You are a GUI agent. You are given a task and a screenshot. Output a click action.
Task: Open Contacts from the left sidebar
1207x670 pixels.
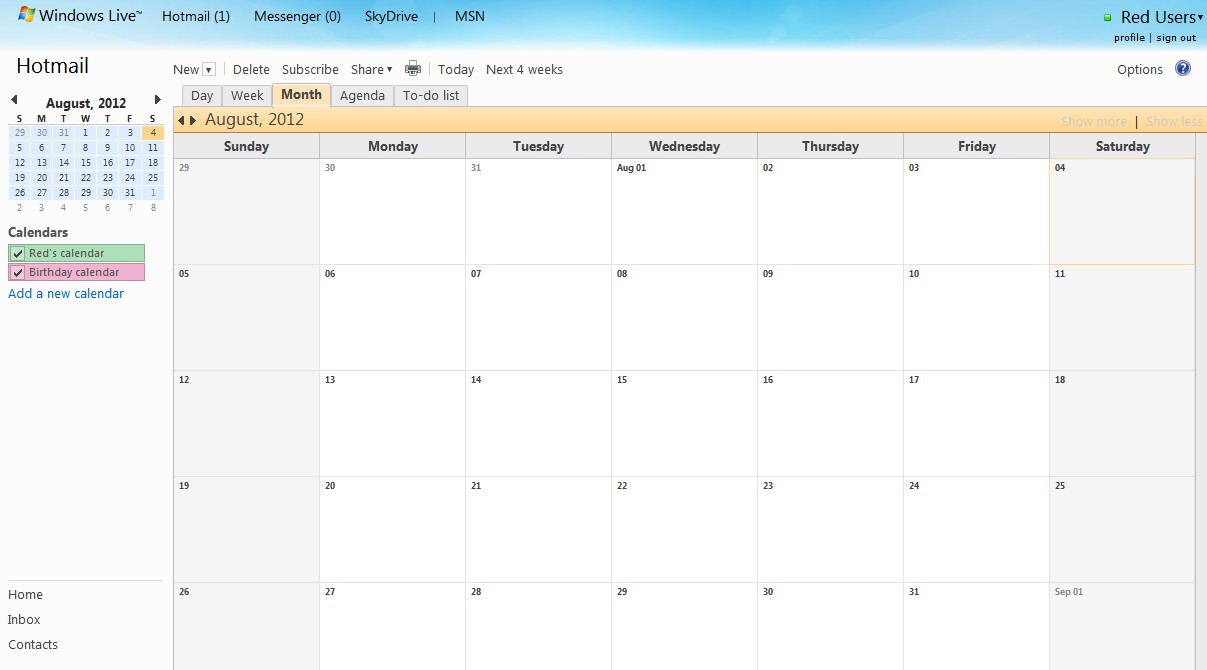click(x=33, y=645)
